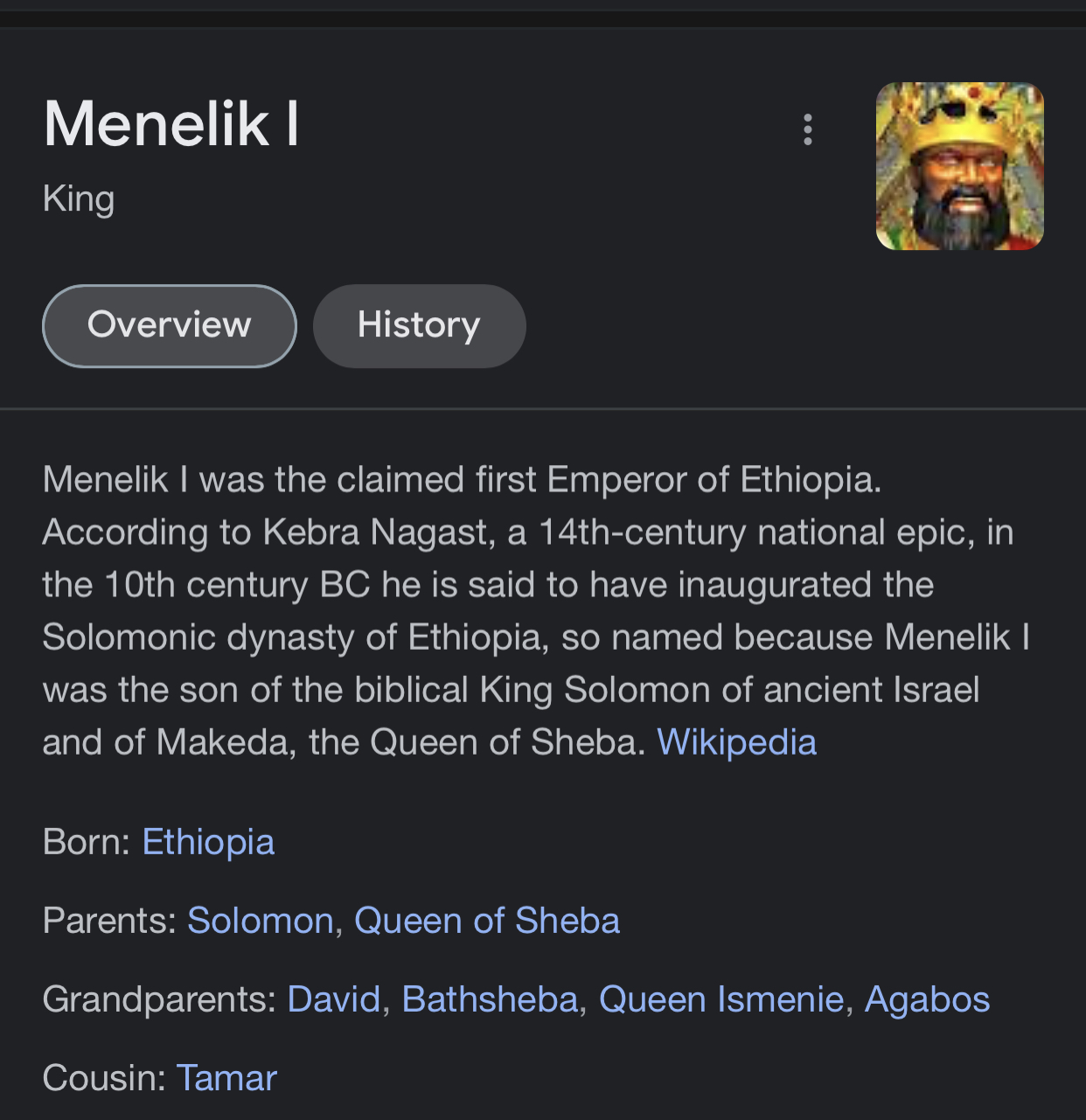Open the Menelik I portrait thumbnail

pyautogui.click(x=960, y=166)
